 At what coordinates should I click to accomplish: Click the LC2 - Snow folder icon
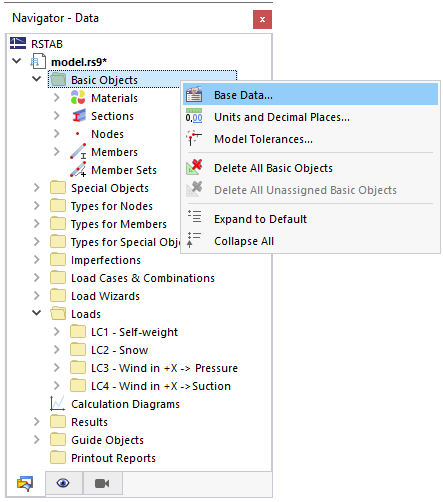[x=78, y=350]
